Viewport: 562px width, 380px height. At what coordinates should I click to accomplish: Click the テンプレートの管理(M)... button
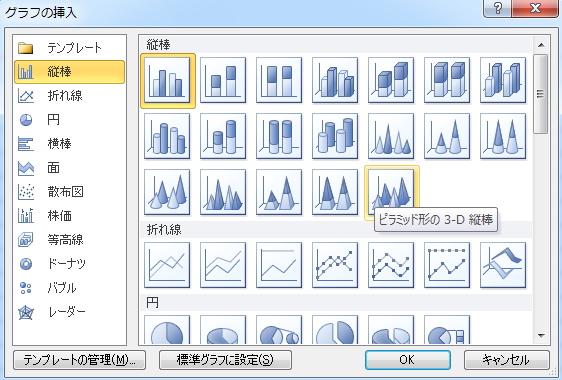pos(80,360)
